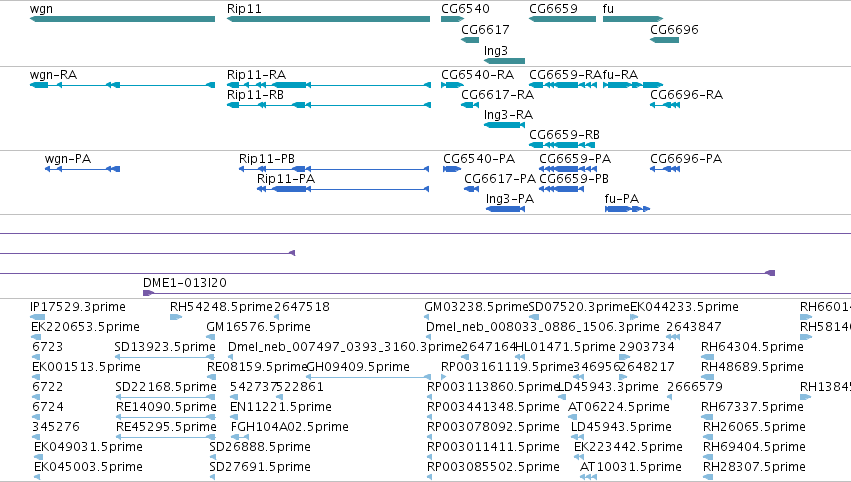Click the AT06224.5prime EST label

(619, 408)
